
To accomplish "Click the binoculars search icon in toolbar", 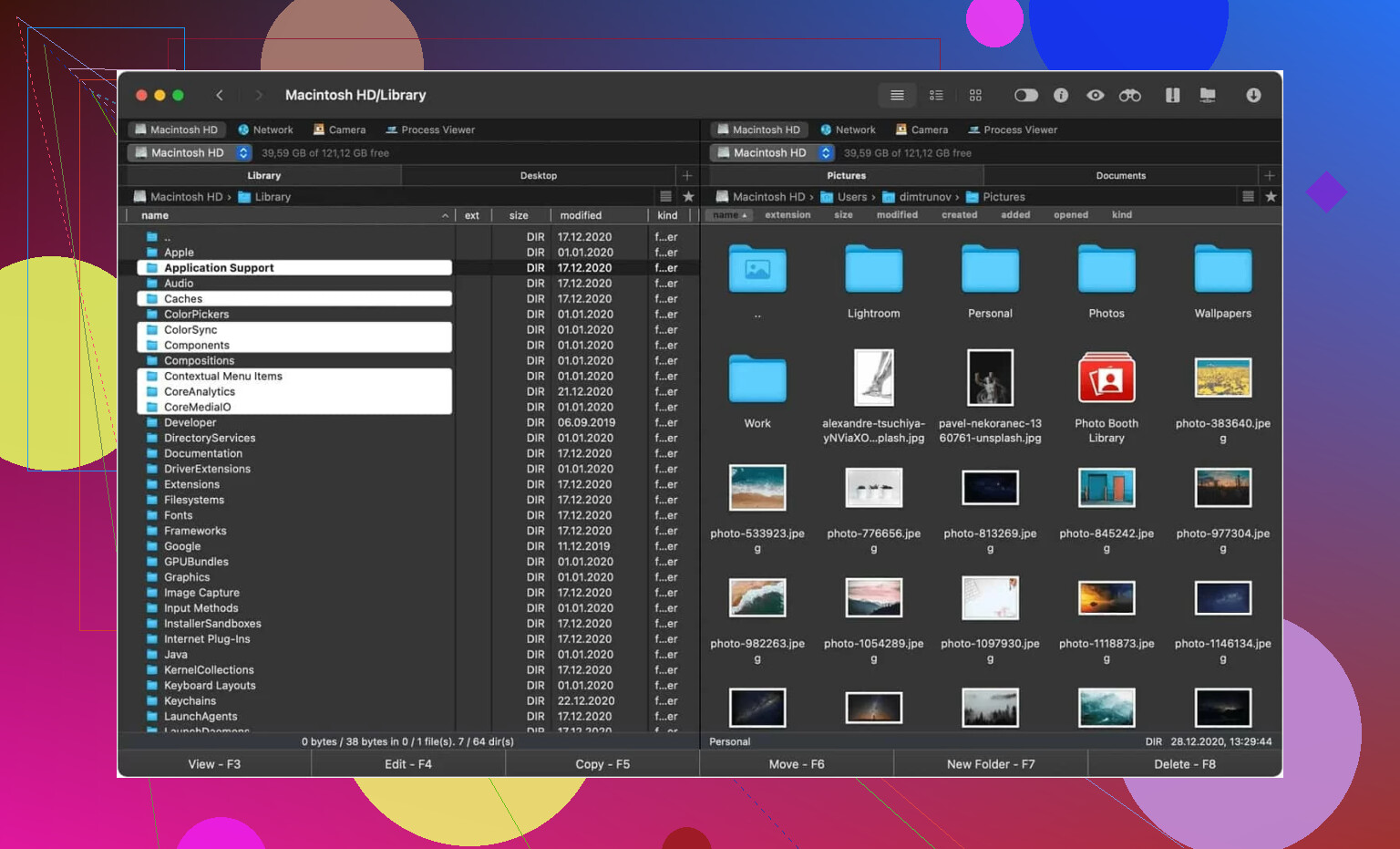I will (x=1129, y=96).
